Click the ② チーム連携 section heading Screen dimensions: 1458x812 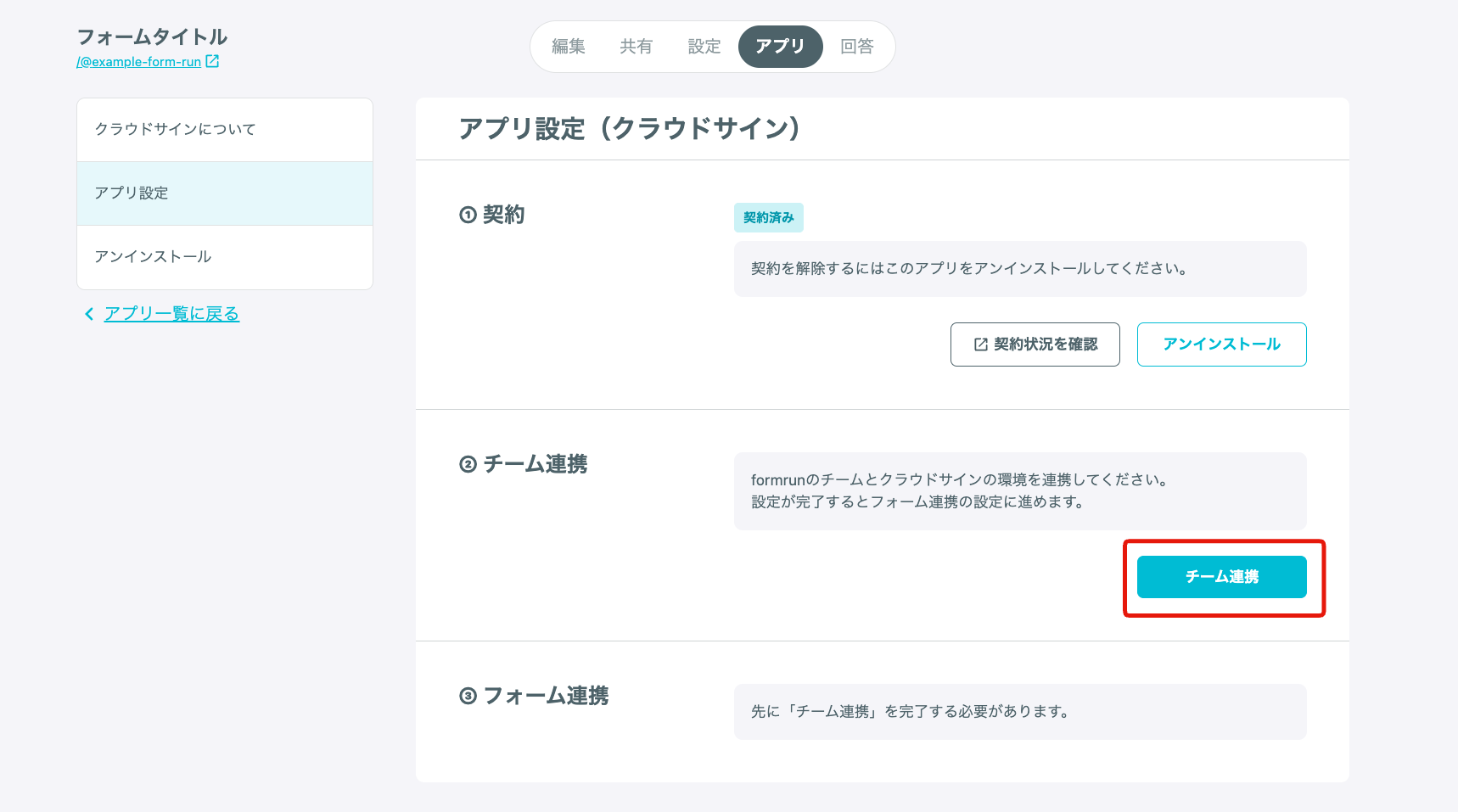(524, 464)
